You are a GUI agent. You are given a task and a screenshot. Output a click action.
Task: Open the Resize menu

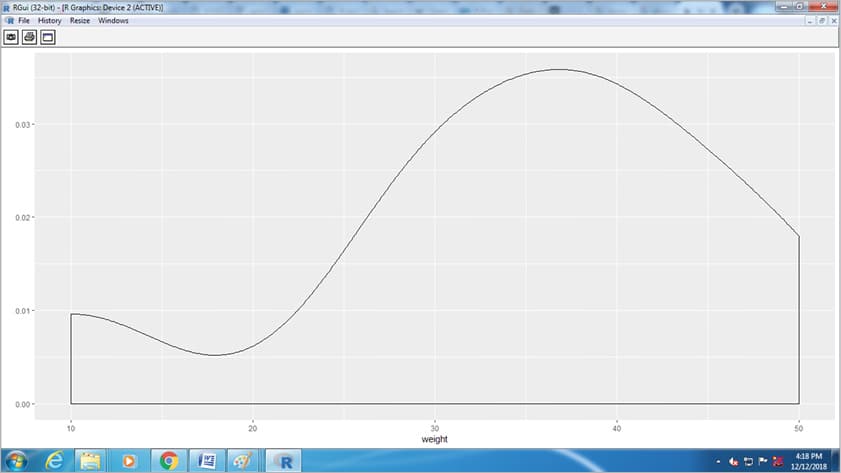80,21
